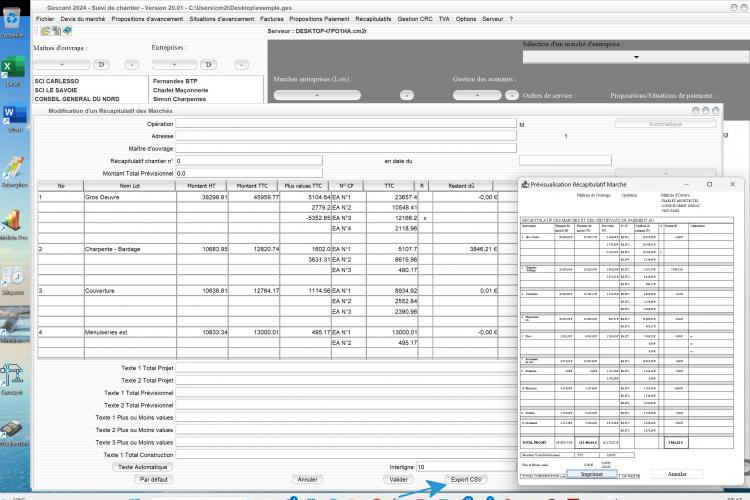Open the Fichier menu
Viewport: 750px width, 500px height.
pyautogui.click(x=45, y=19)
